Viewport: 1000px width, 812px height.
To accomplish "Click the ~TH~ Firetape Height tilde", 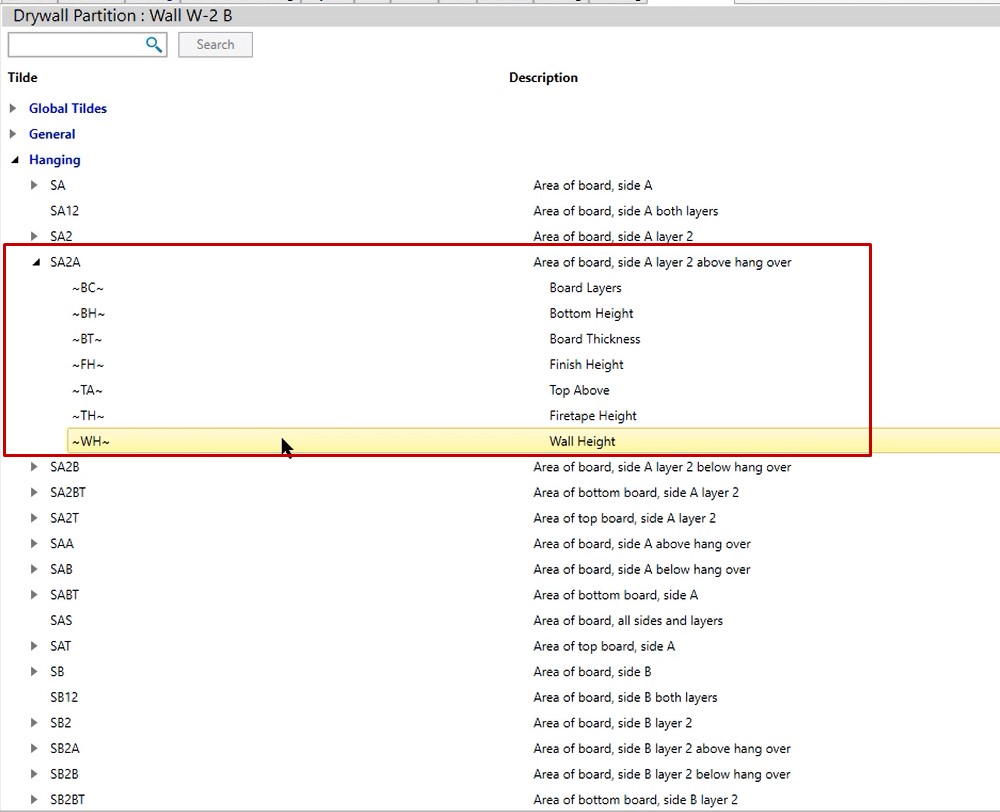I will pos(88,416).
